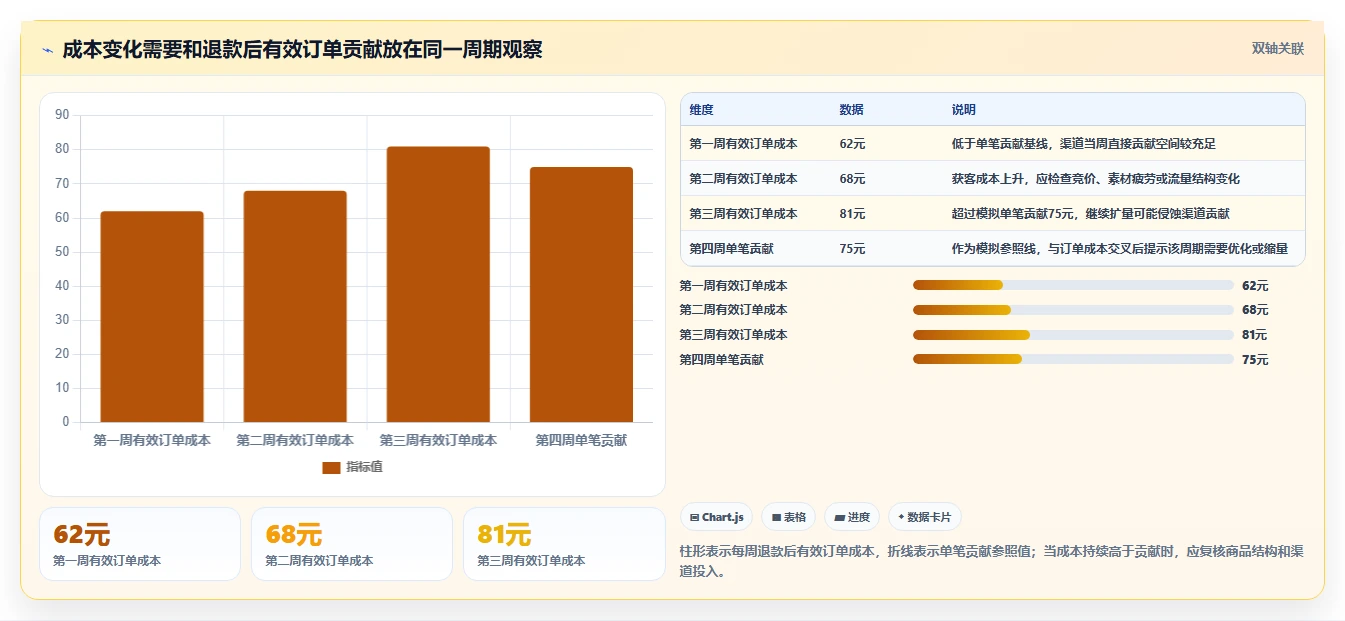
Task: Click the 81元 cell in the table
Action: pos(853,214)
